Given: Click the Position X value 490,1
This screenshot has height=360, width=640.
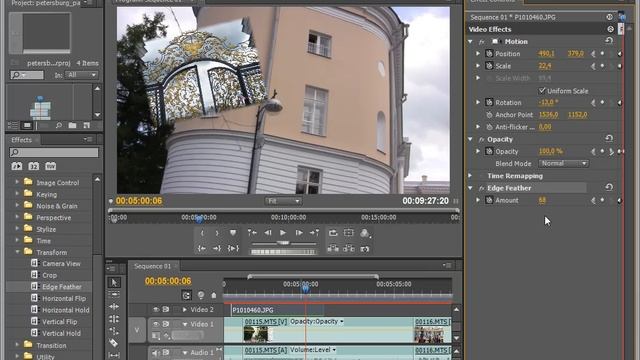Looking at the screenshot, I should 547,53.
